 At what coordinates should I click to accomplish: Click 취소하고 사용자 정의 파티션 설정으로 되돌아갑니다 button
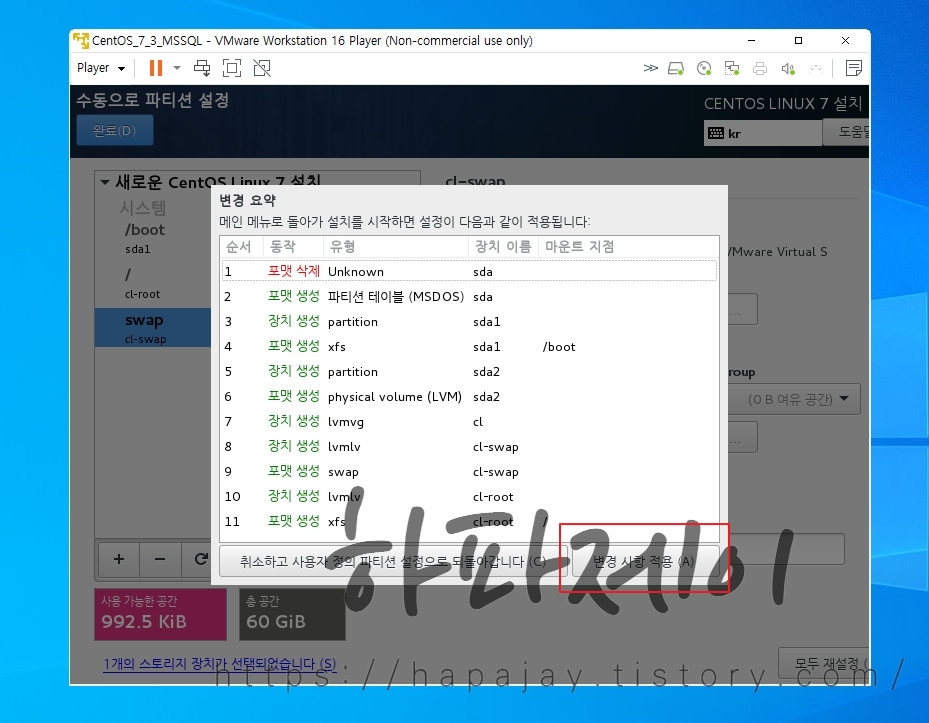coord(393,561)
